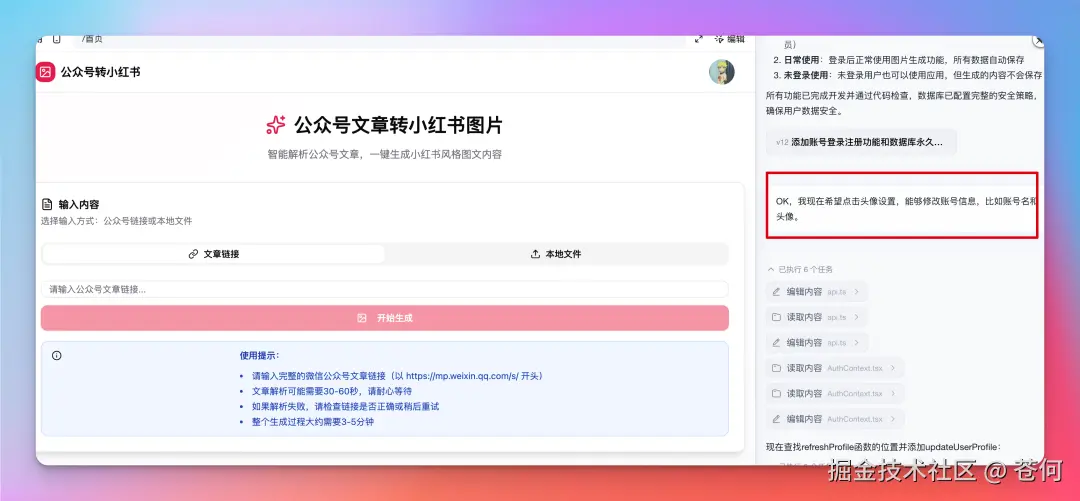Click the document icon next to 输入内容
This screenshot has width=1080, height=501.
click(x=47, y=205)
